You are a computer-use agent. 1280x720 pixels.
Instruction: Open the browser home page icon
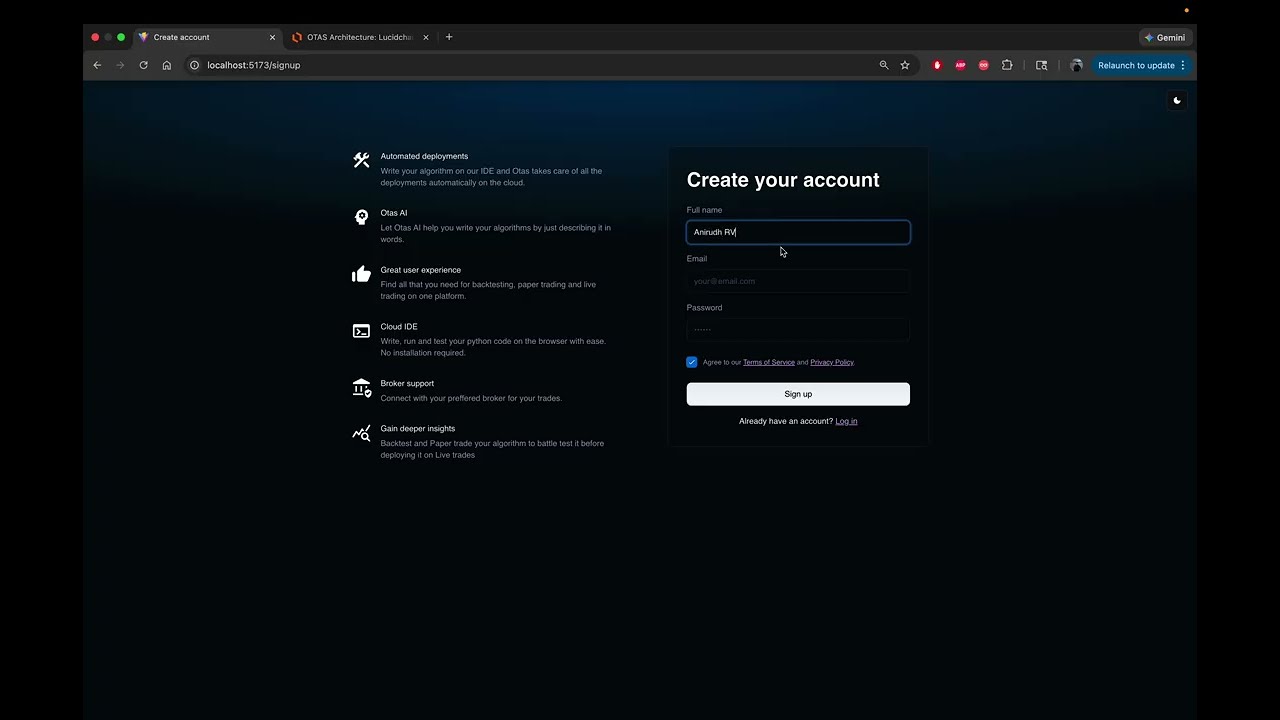(x=166, y=65)
